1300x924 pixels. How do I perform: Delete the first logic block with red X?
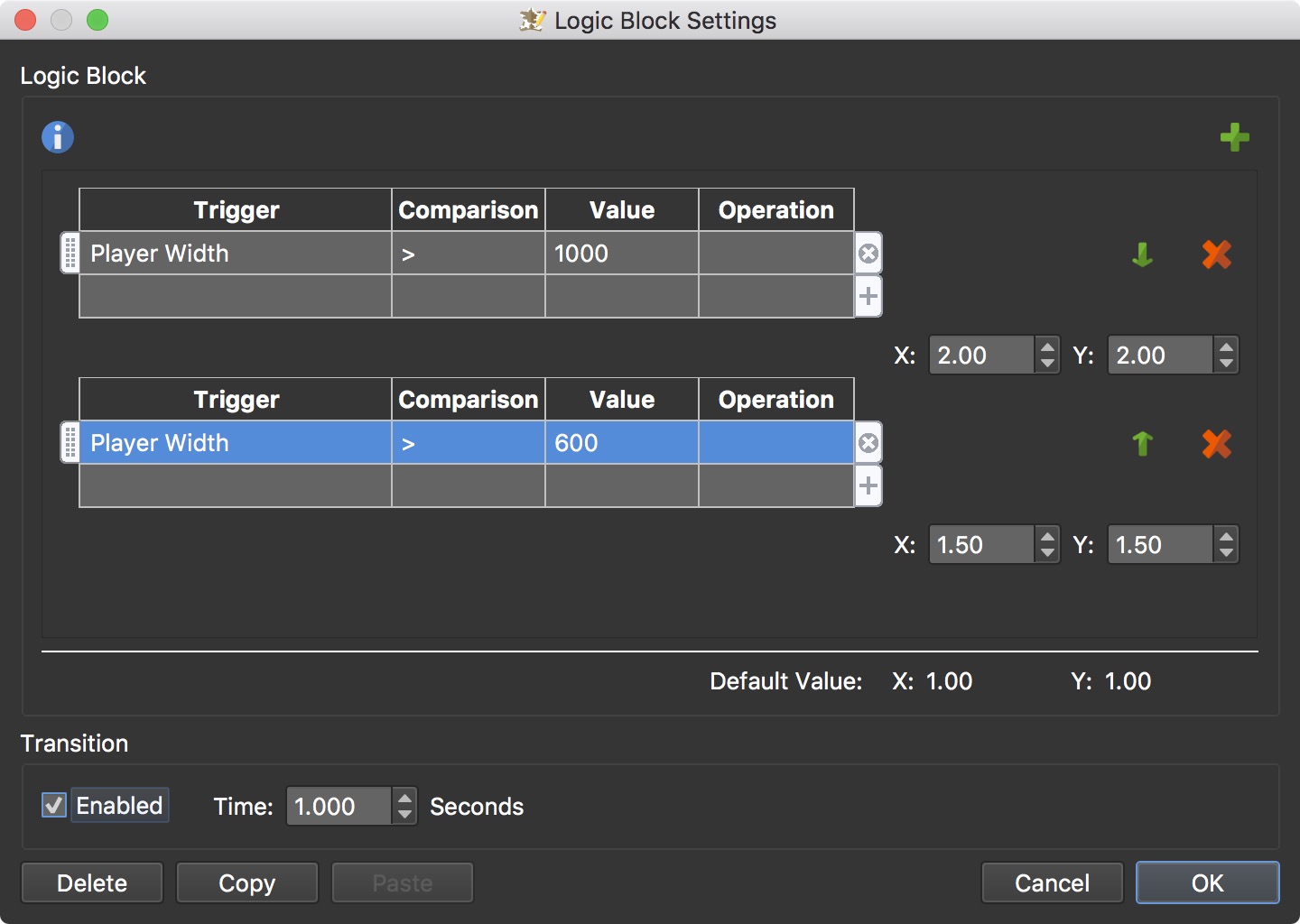point(1216,254)
